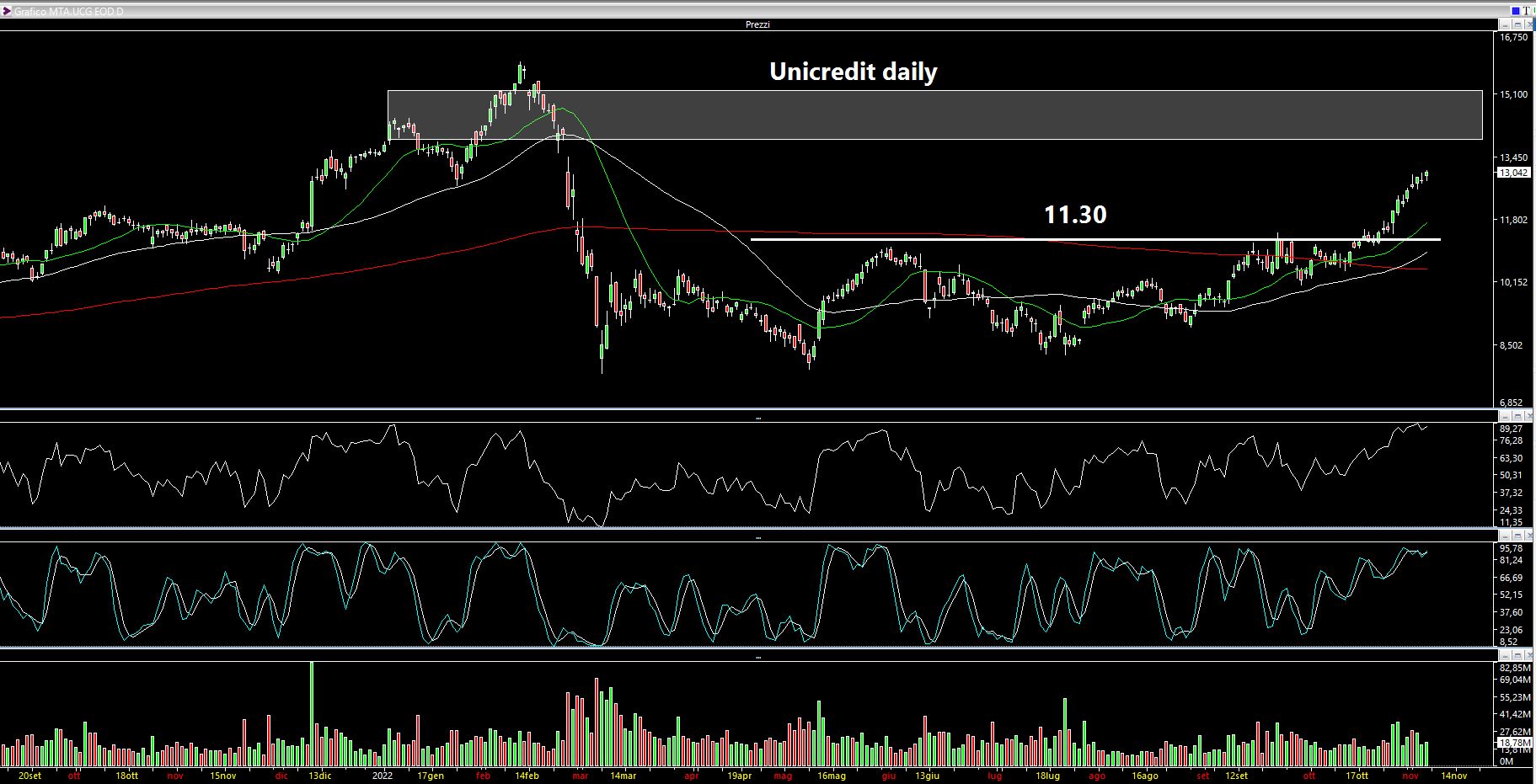Click the 'Prezzi' pane header label
1536x784 pixels.
point(757,24)
